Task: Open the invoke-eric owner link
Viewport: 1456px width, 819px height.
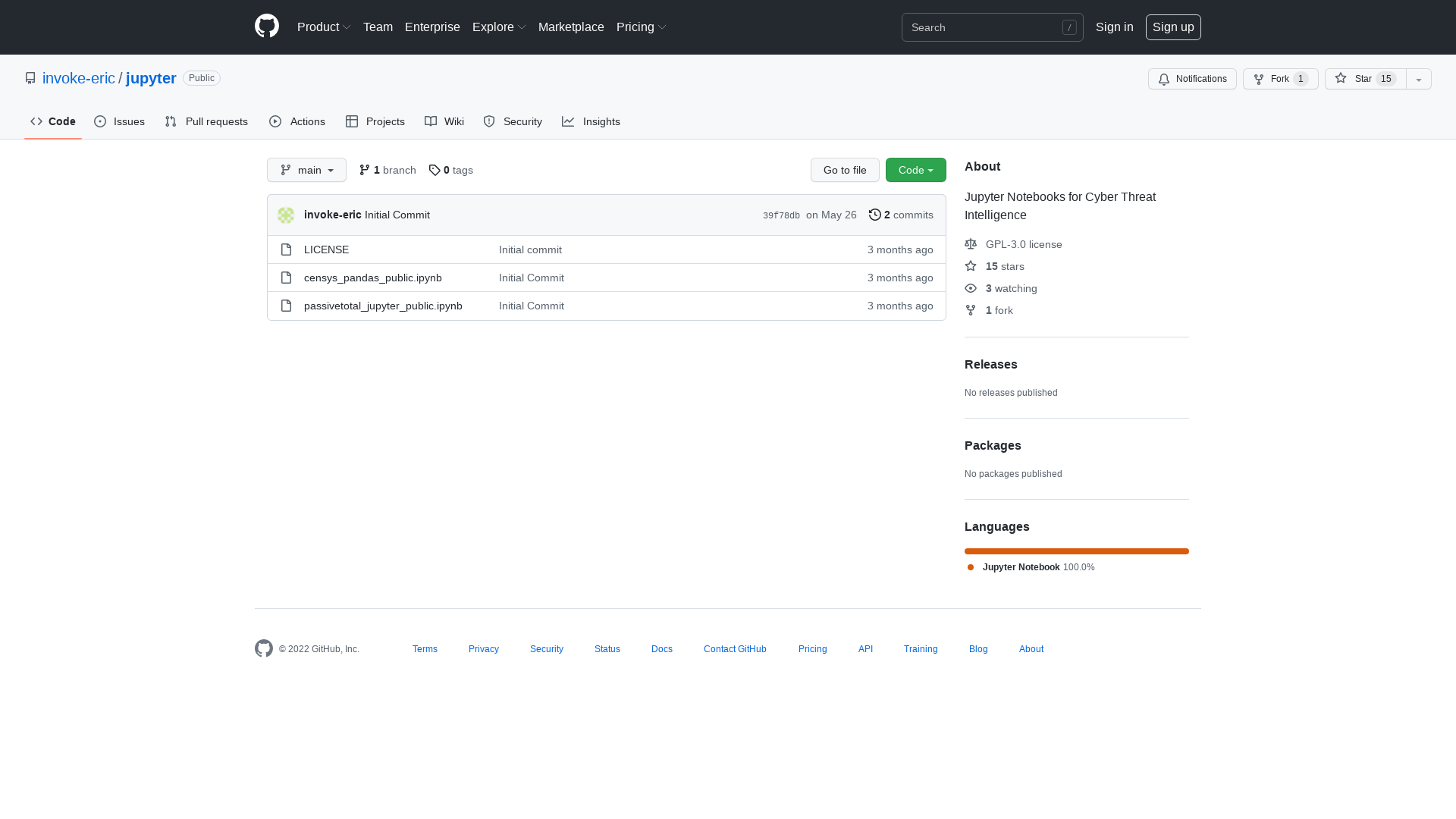Action: (79, 78)
